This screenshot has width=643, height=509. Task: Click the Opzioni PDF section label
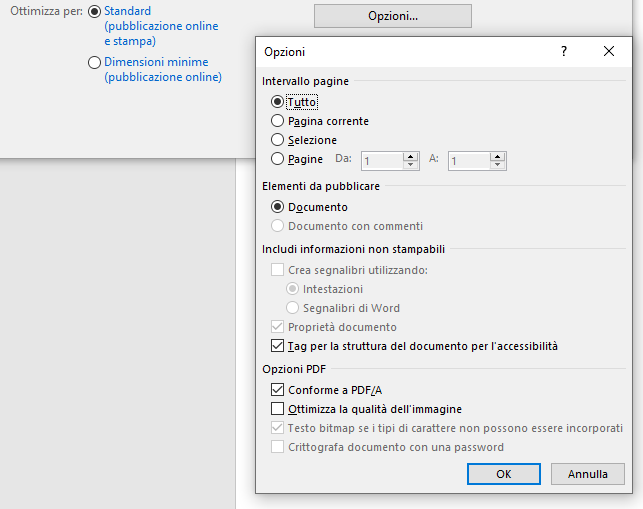click(294, 369)
